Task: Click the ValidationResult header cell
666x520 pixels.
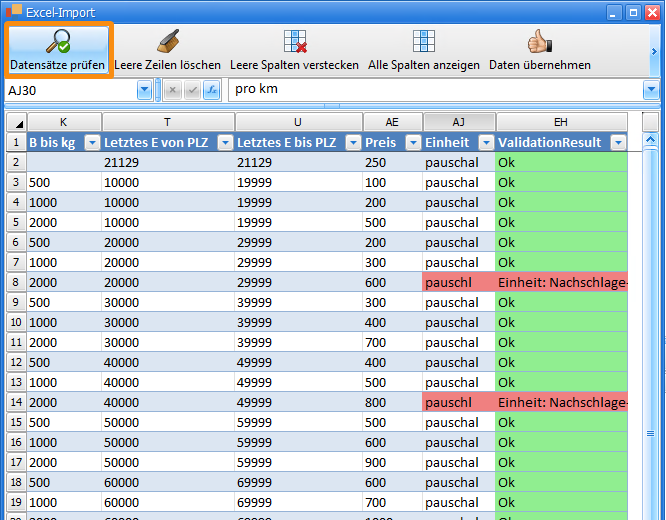Action: [x=562, y=143]
